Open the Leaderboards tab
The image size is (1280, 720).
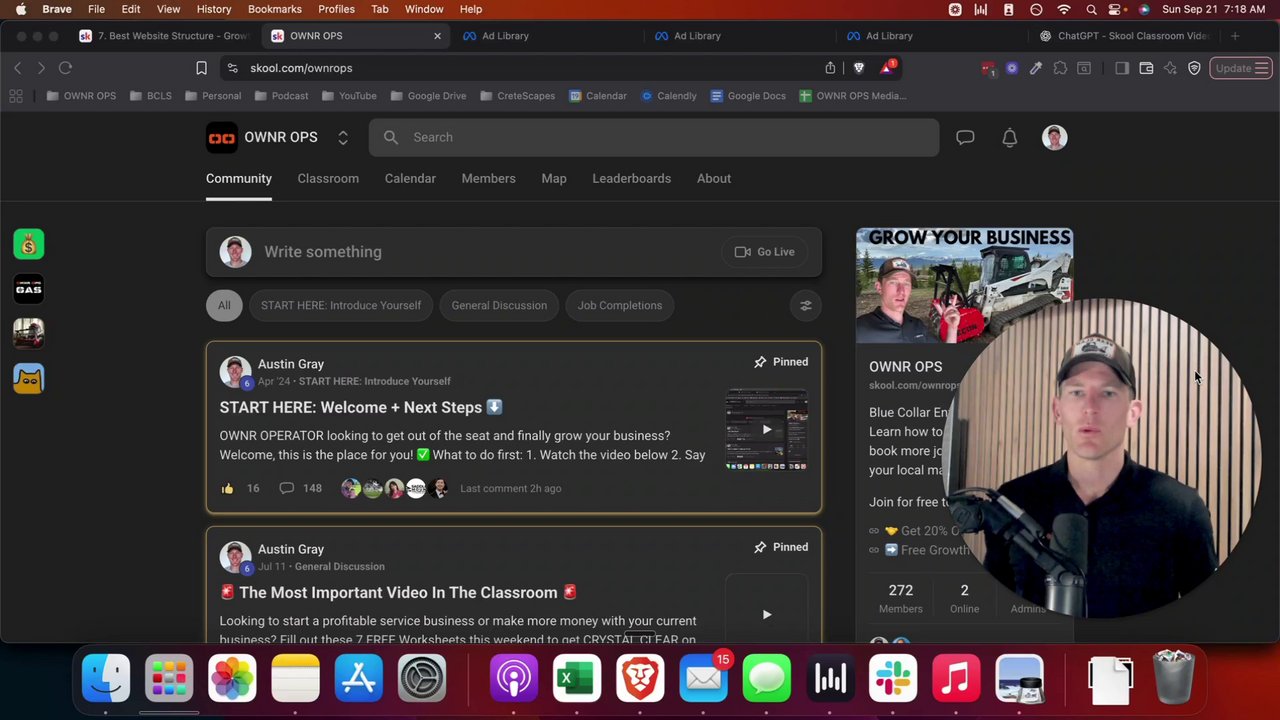632,178
